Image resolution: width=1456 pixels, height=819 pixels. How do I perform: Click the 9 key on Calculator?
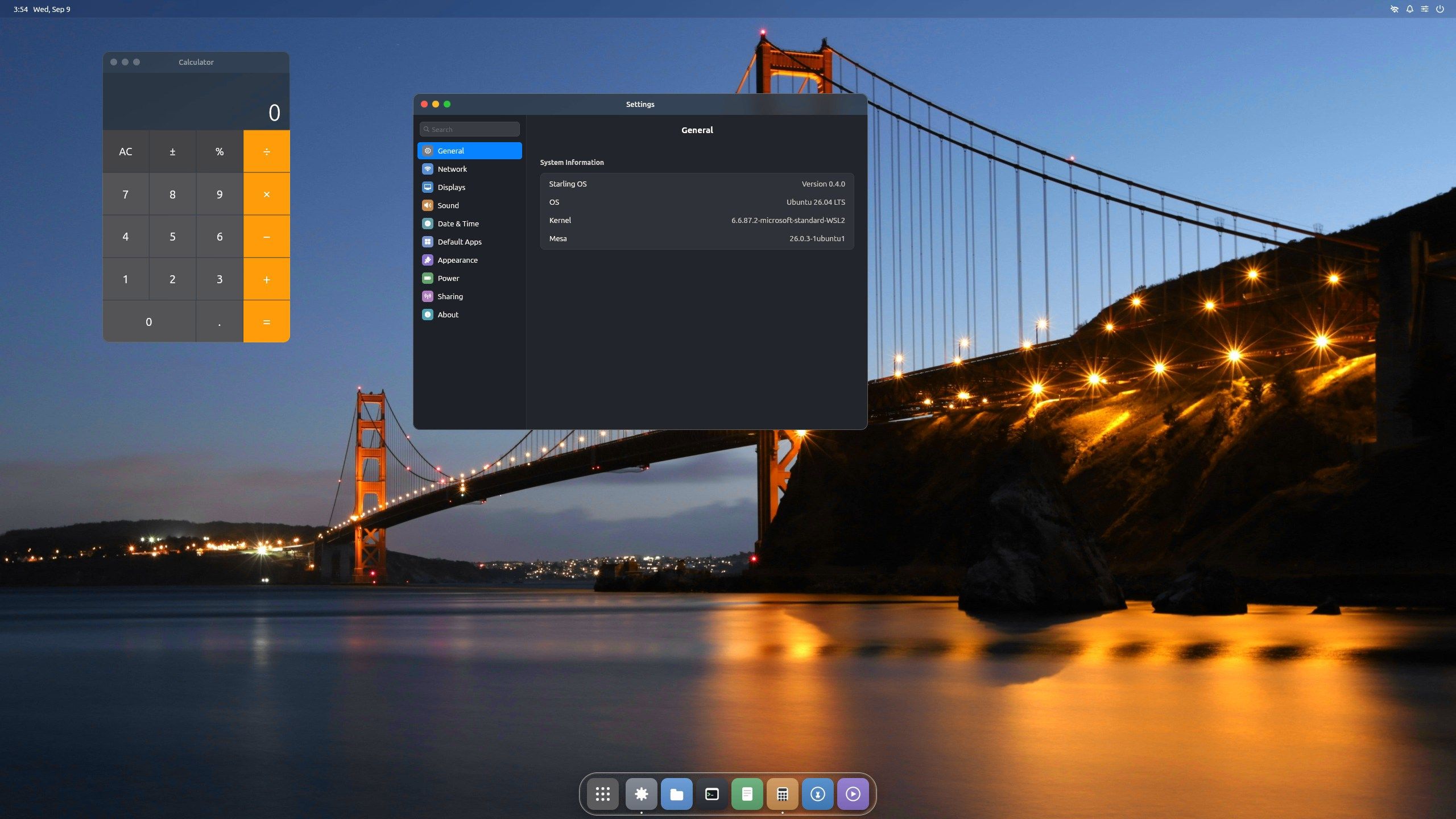pos(220,194)
